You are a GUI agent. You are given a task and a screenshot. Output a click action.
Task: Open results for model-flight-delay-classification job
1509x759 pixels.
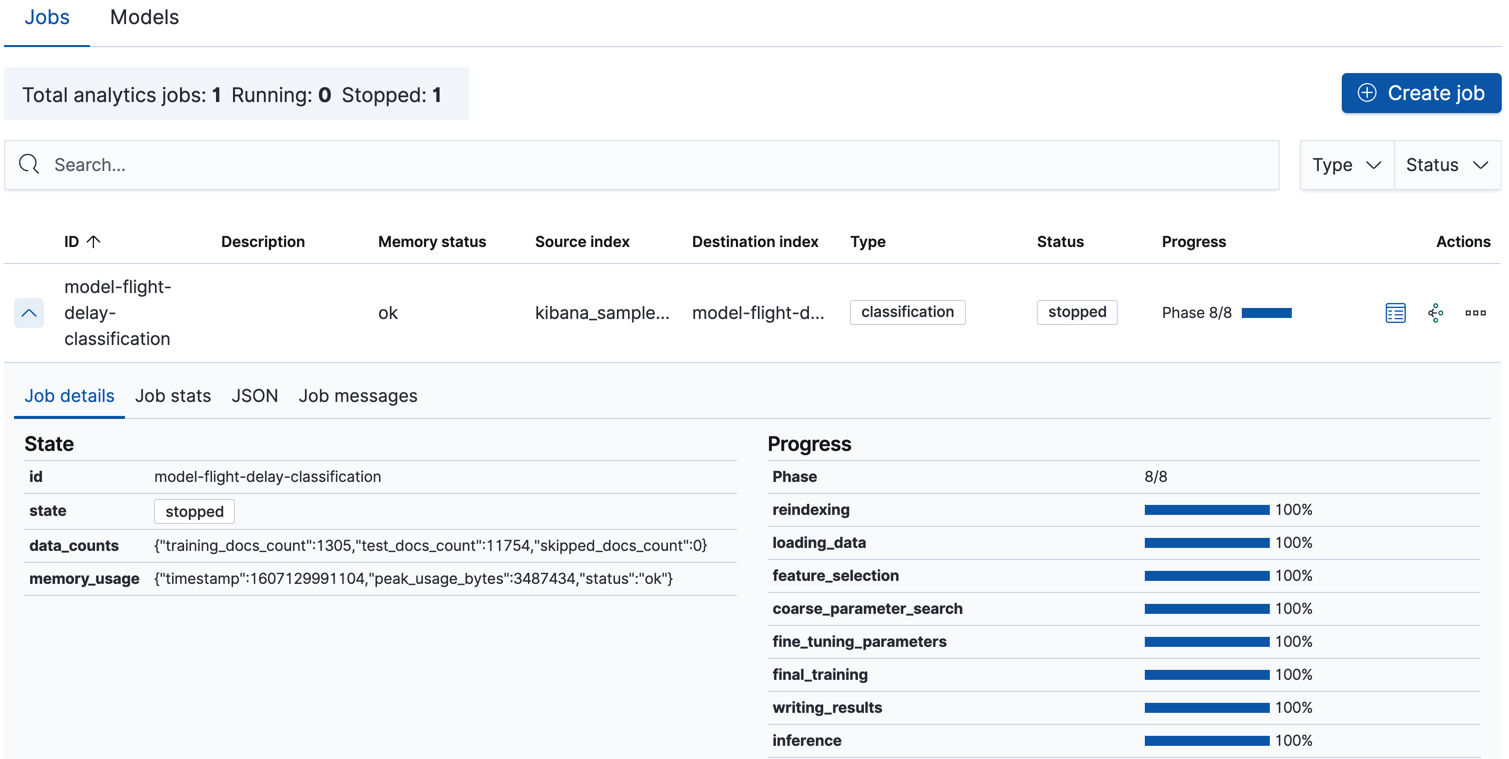pos(1395,312)
